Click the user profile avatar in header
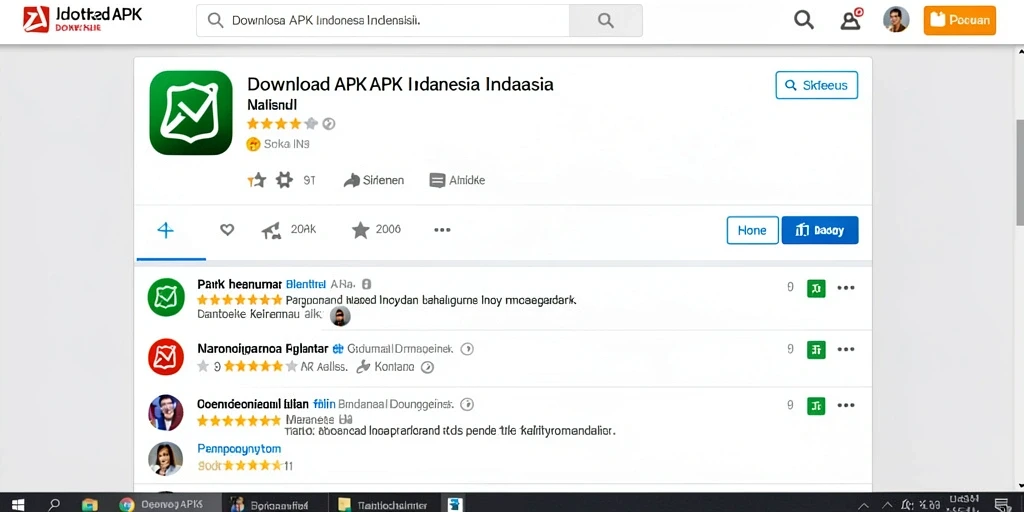The width and height of the screenshot is (1024, 512). tap(896, 20)
